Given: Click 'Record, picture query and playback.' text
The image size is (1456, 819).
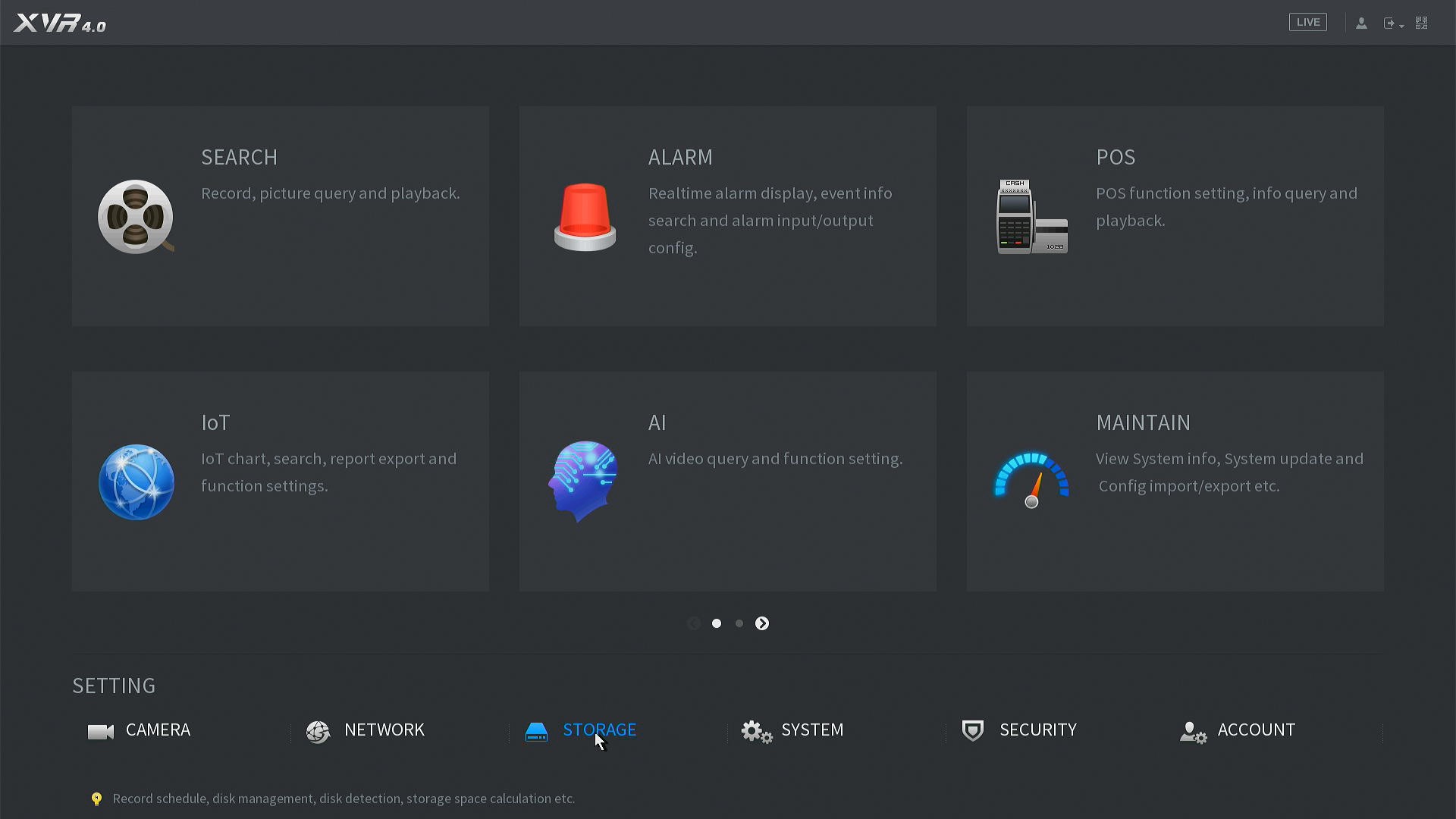Looking at the screenshot, I should click(331, 193).
